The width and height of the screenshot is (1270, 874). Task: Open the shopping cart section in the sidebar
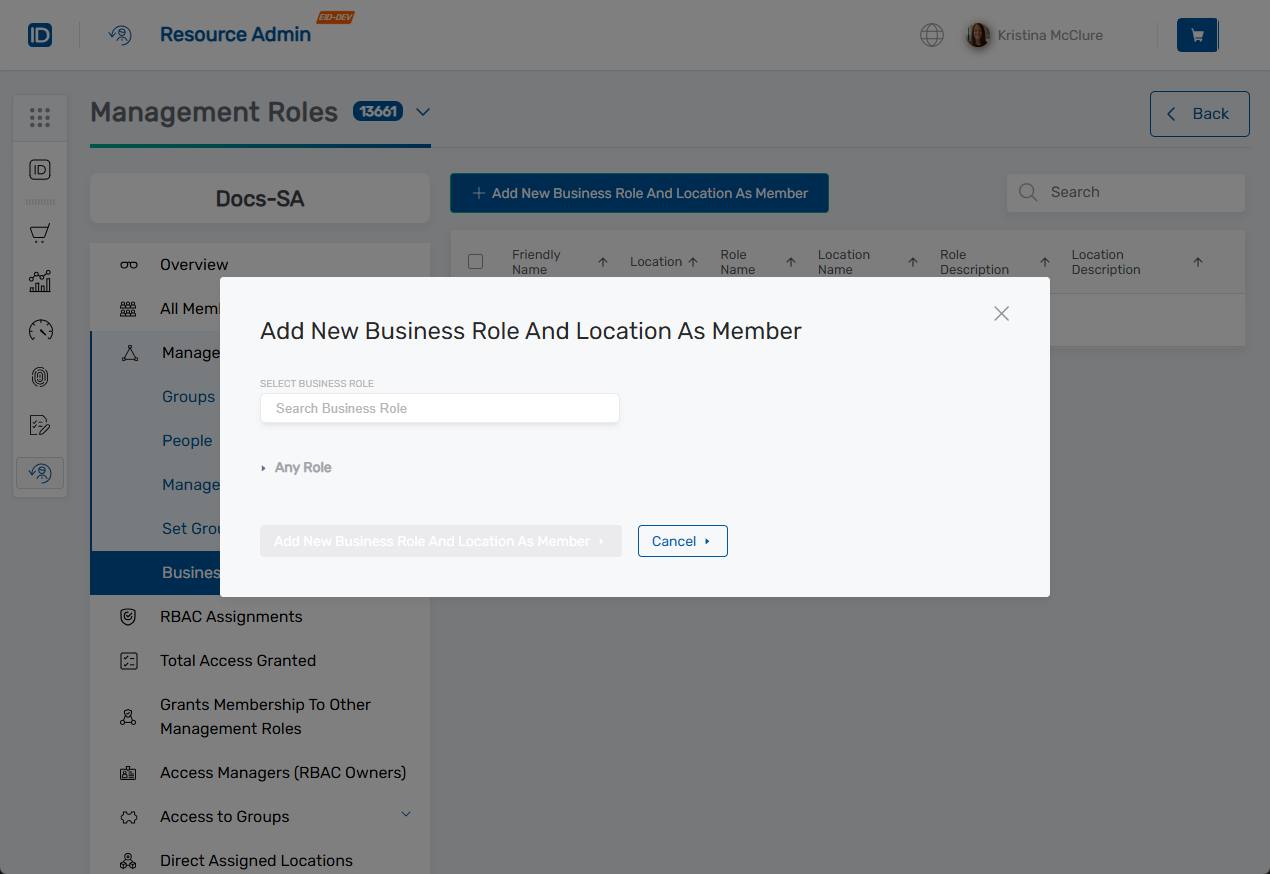tap(40, 233)
